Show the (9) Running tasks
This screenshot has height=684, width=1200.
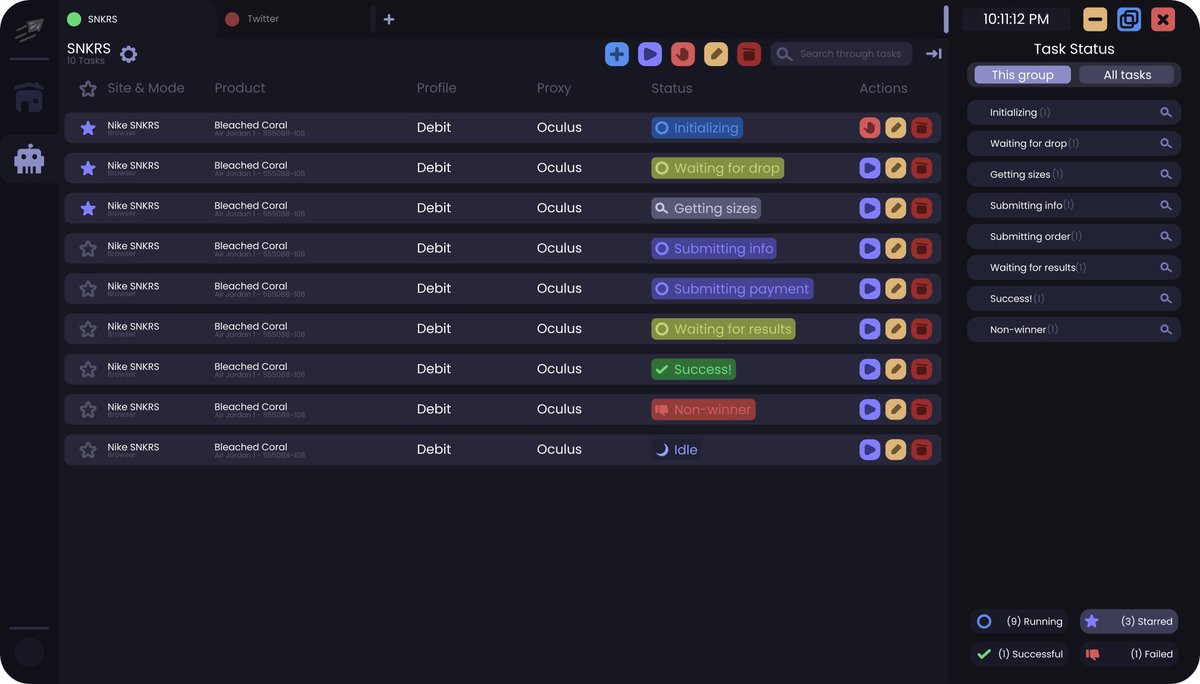(1019, 621)
